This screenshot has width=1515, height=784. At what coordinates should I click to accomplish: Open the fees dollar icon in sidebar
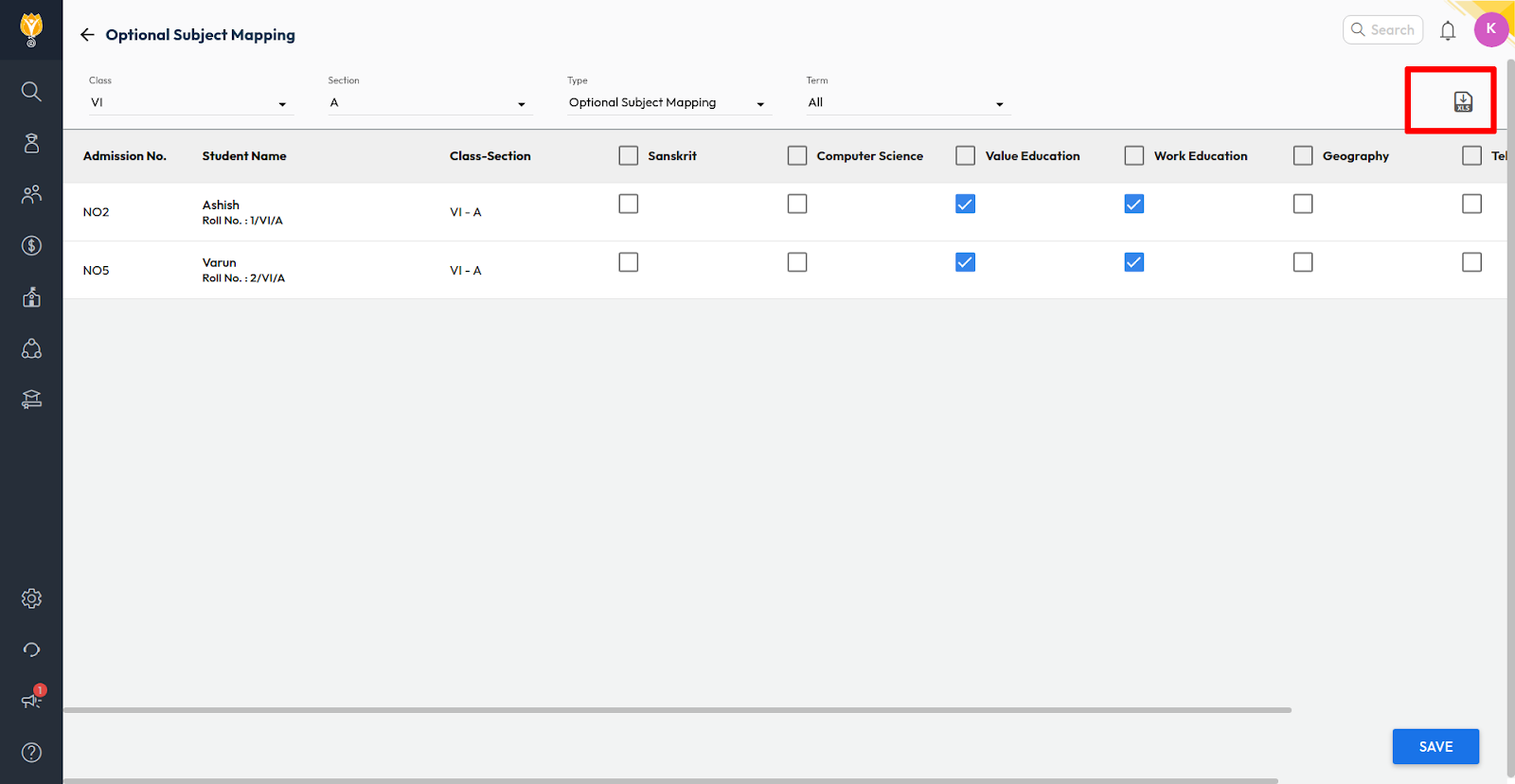click(31, 246)
